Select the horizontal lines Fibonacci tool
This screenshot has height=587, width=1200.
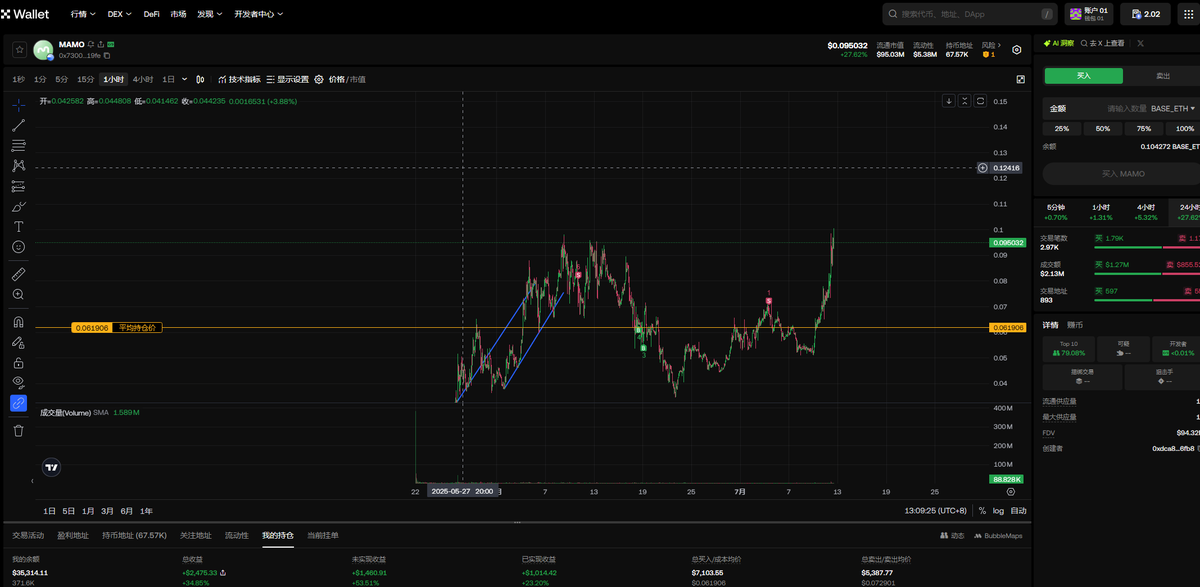pos(18,145)
